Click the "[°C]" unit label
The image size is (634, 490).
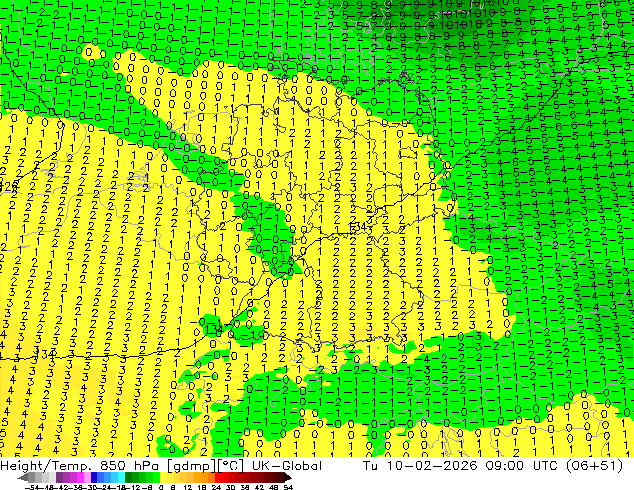coord(230,466)
